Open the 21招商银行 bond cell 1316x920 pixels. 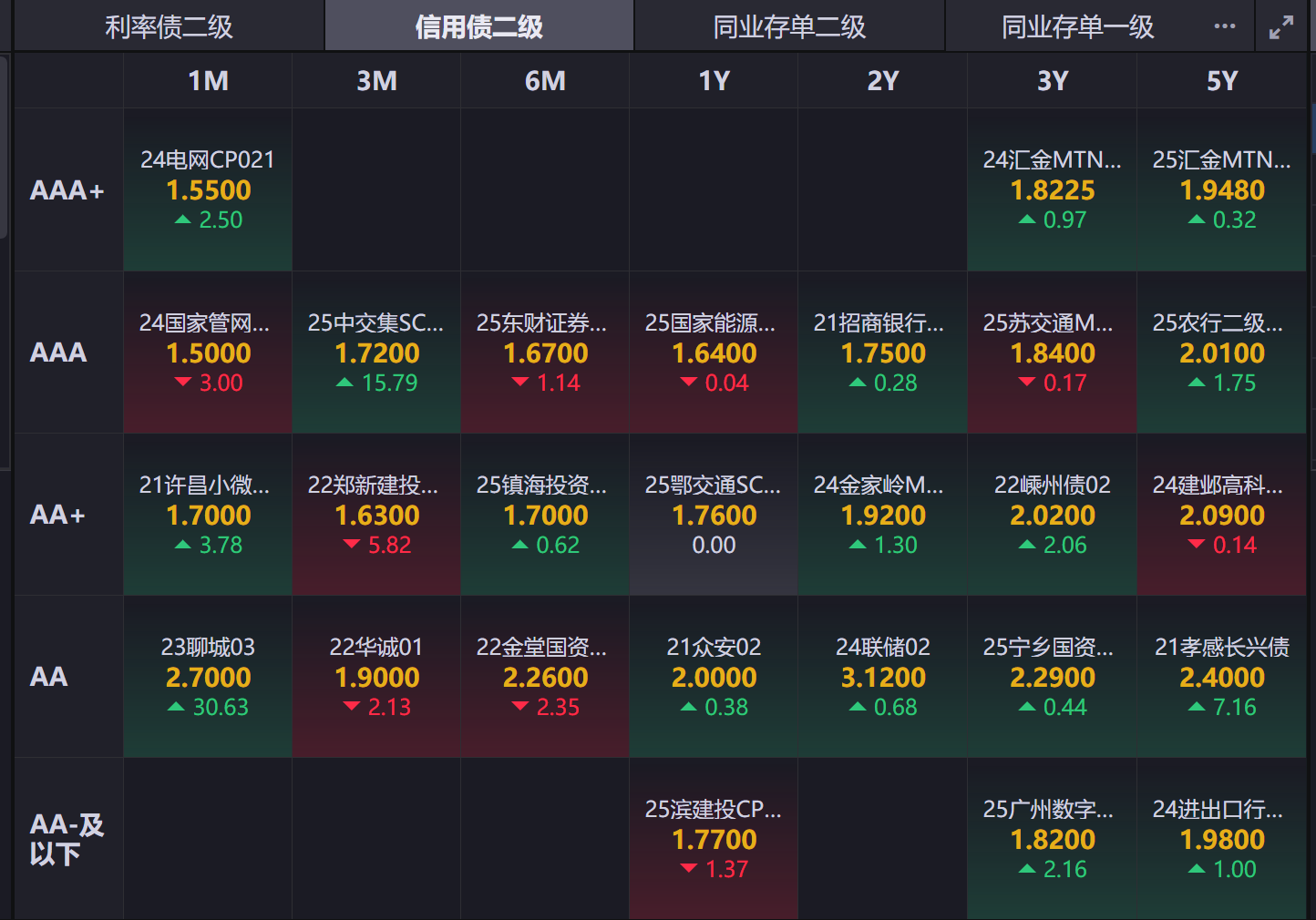click(882, 353)
